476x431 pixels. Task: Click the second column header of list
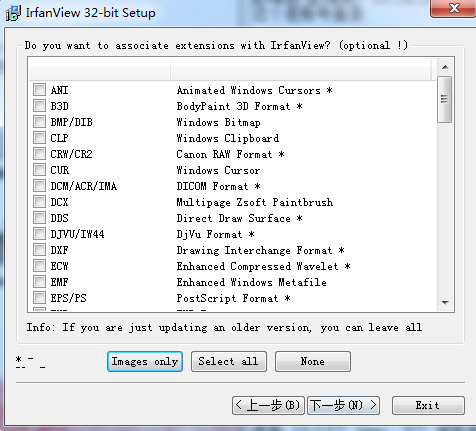(x=301, y=69)
